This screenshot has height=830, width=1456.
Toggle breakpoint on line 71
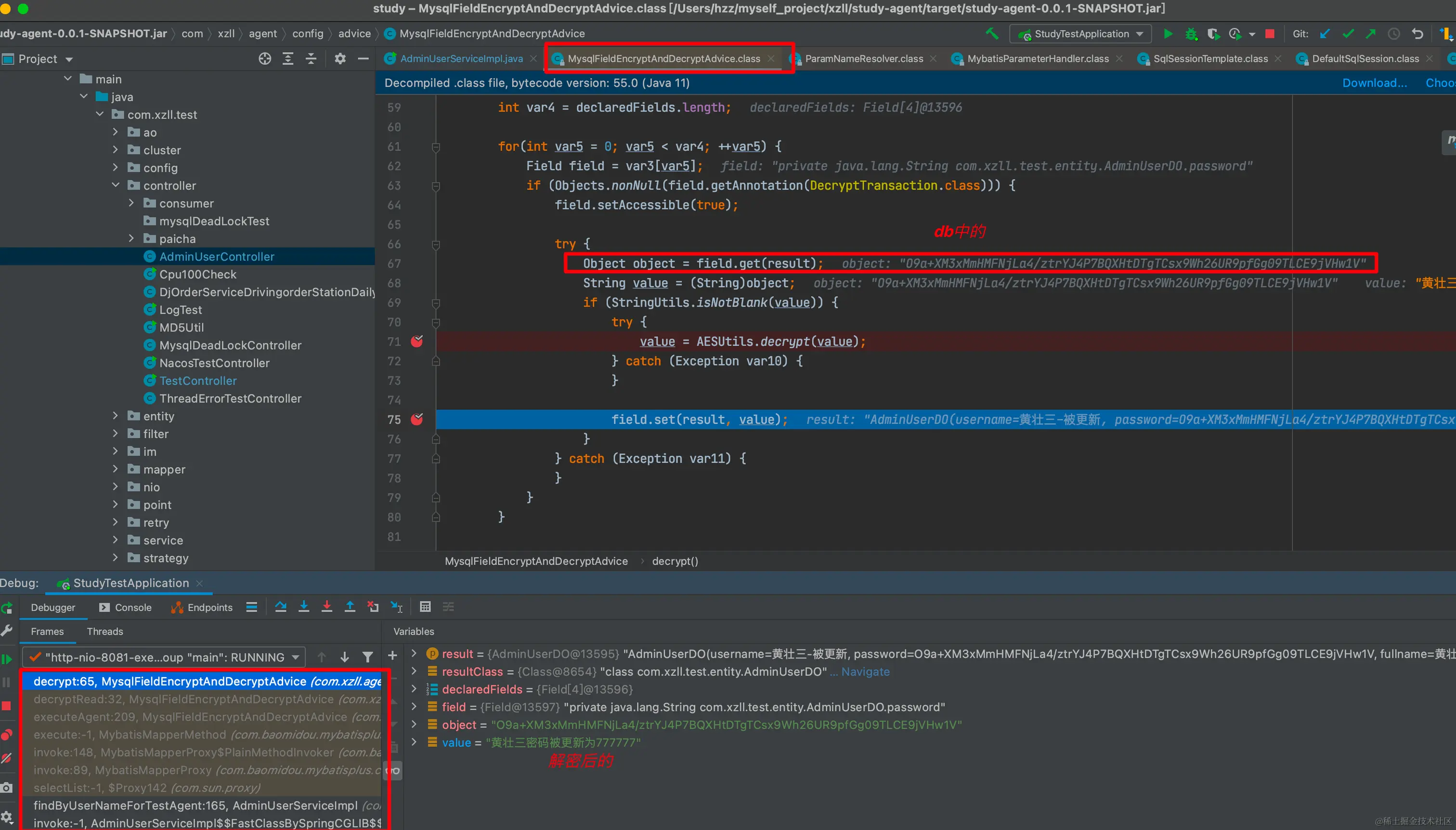pyautogui.click(x=417, y=342)
